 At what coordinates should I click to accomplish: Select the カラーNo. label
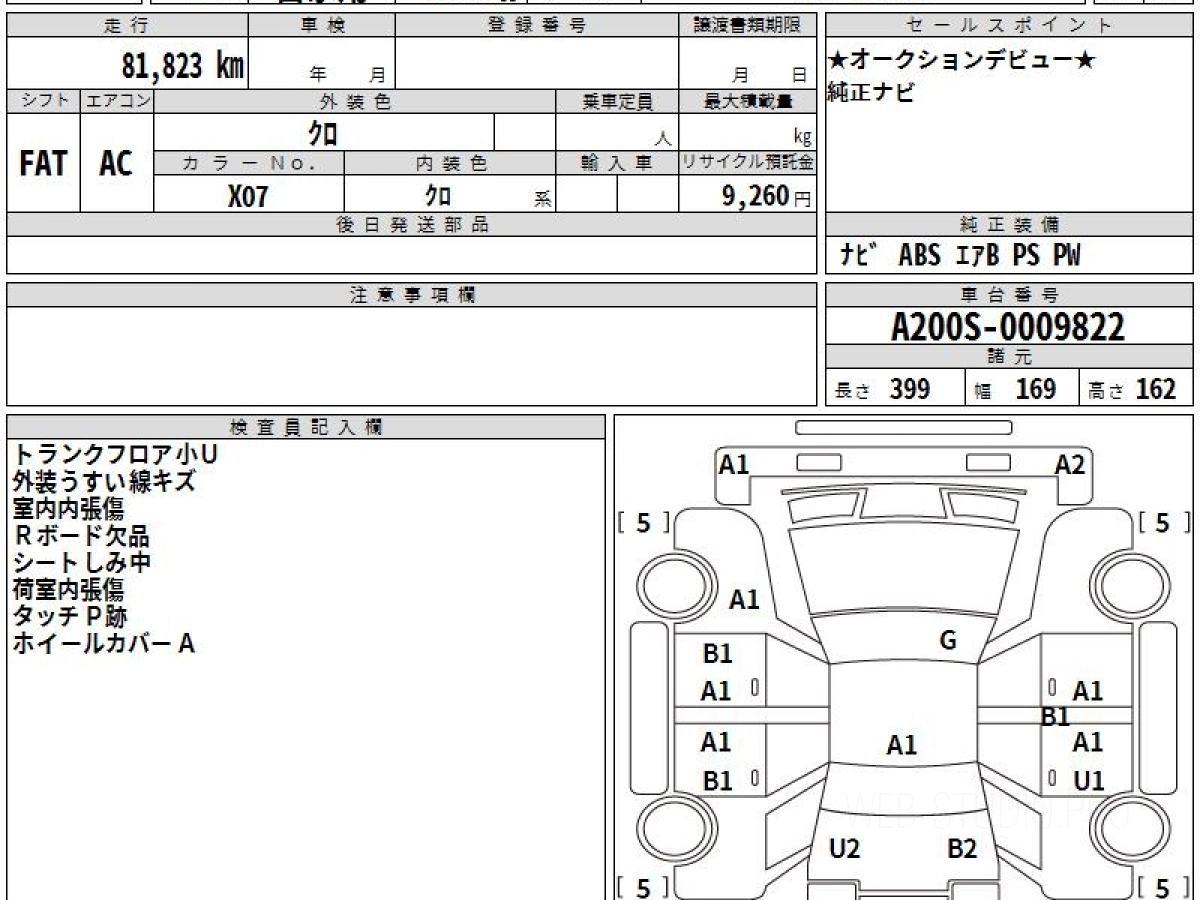249,164
